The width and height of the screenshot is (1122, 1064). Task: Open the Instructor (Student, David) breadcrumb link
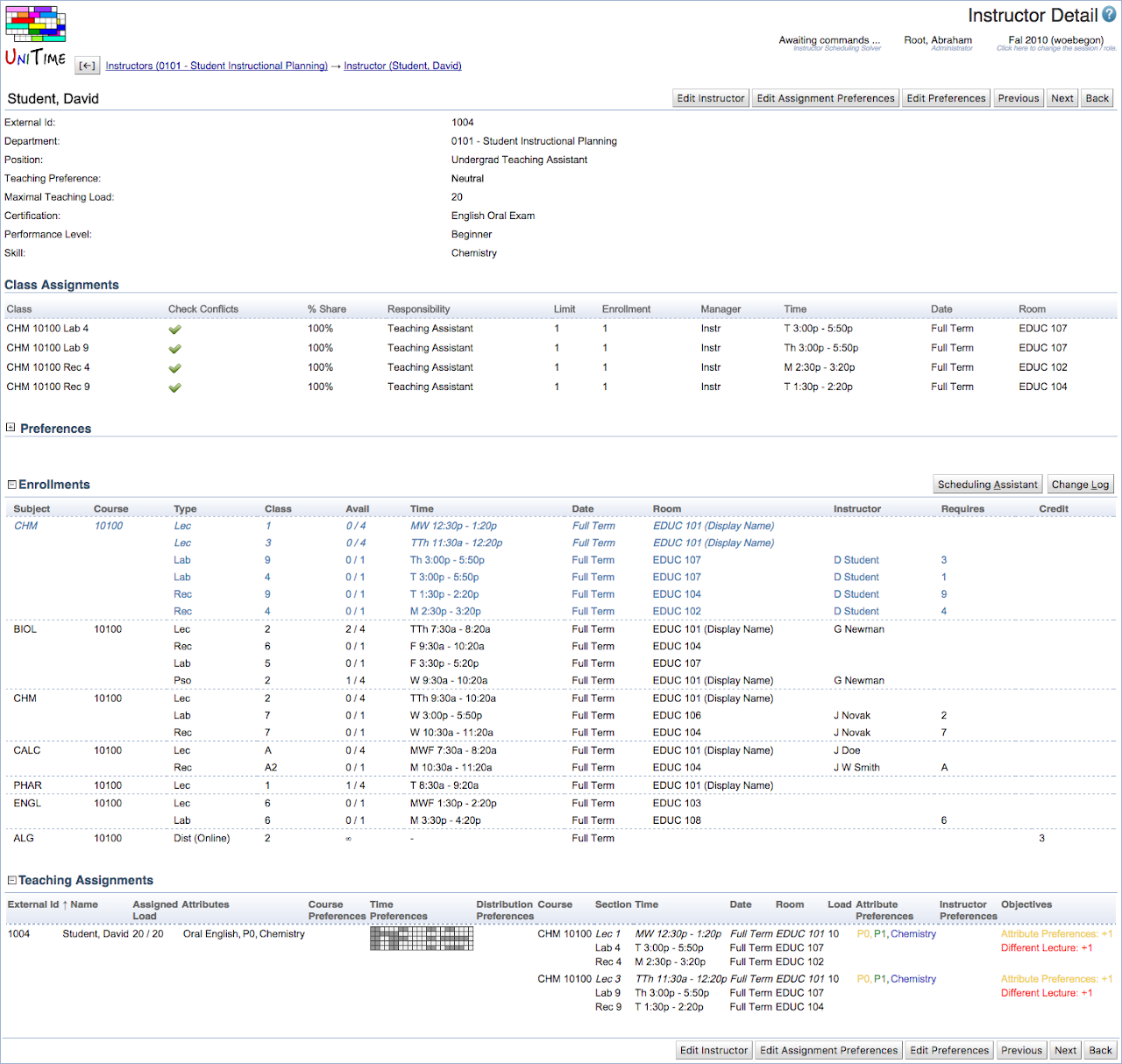click(402, 66)
